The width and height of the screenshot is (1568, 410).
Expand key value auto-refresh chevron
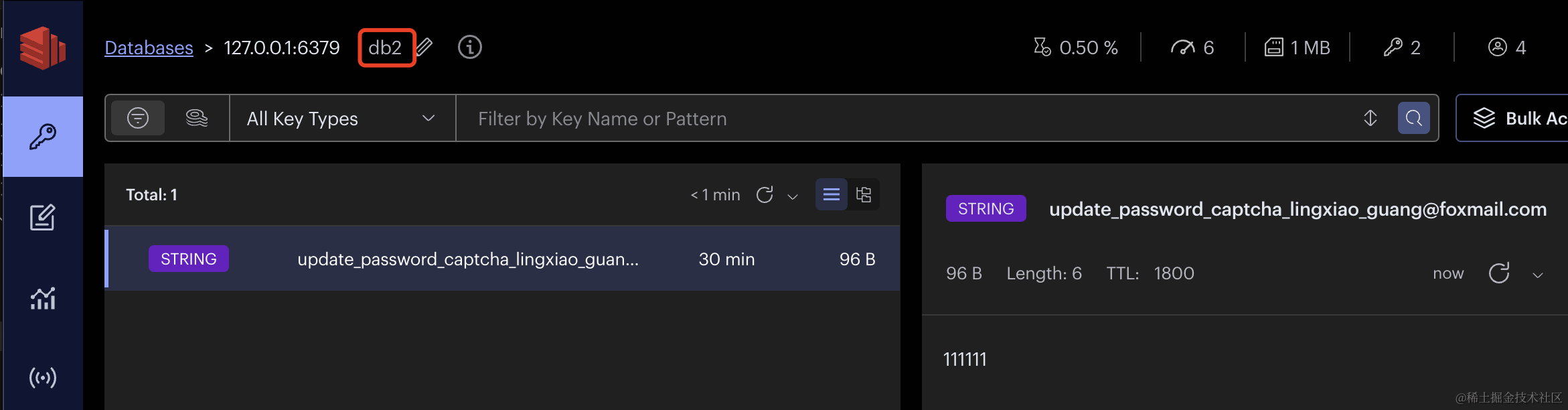tap(1538, 275)
